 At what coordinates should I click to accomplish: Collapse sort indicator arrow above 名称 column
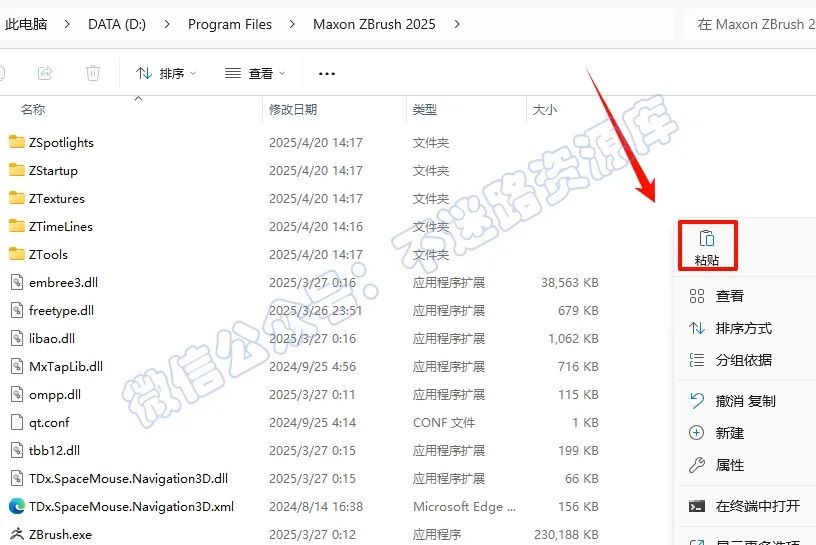138,98
